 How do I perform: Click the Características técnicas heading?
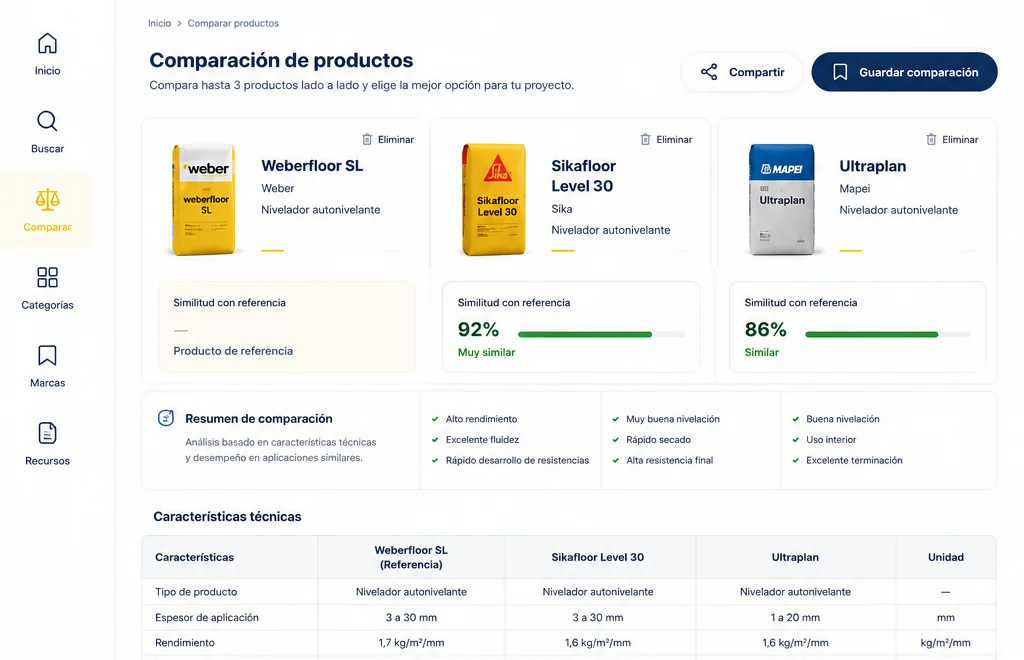[x=227, y=516]
